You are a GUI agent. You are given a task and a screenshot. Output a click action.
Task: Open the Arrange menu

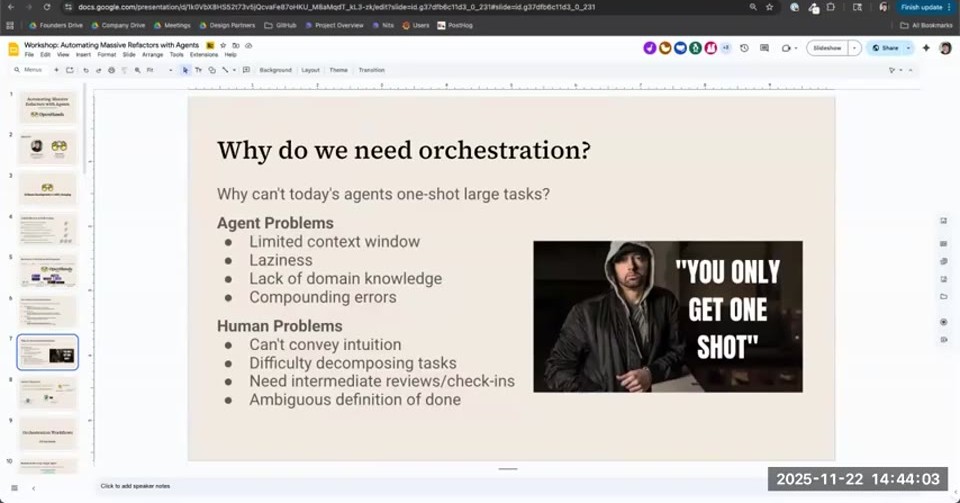coord(152,54)
